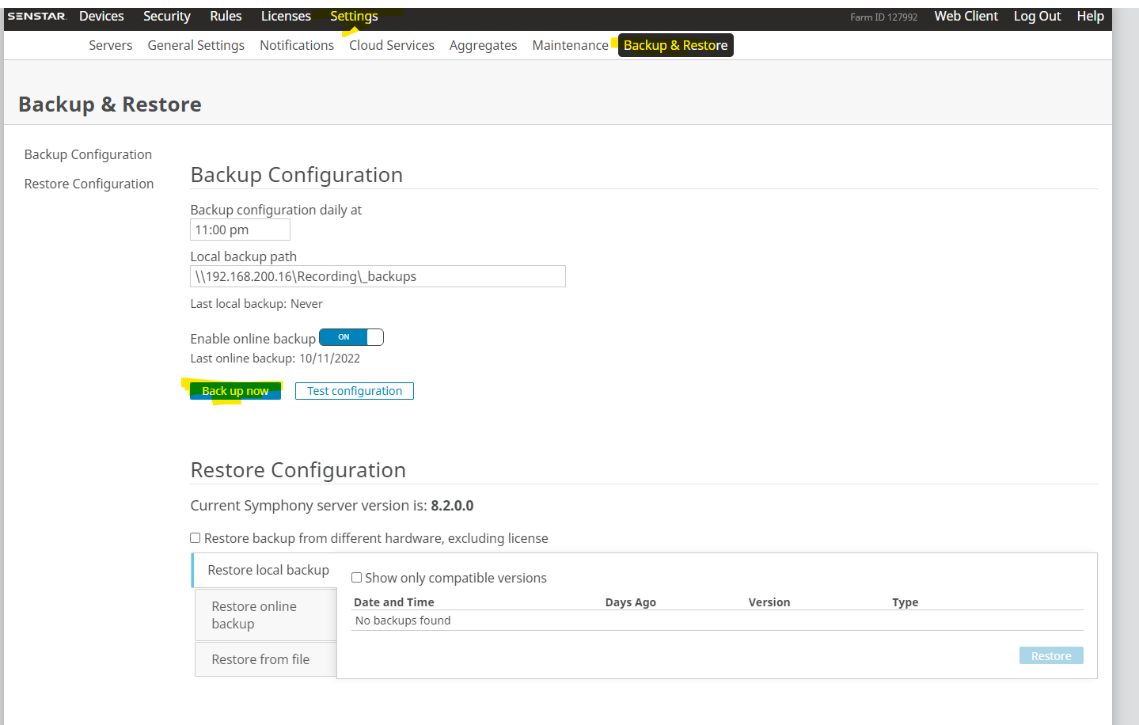Open the Licenses menu
This screenshot has width=1139, height=725.
coord(285,16)
